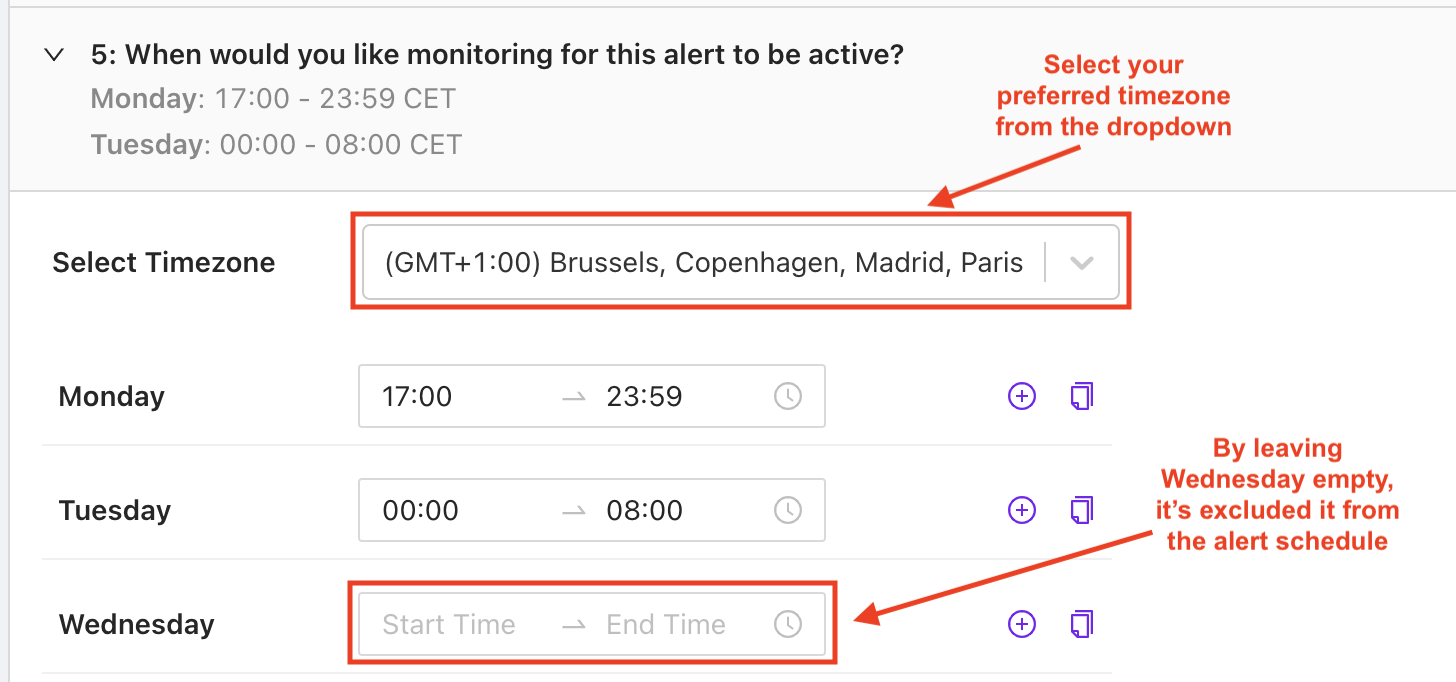Click the section 5 monitoring question heading

point(497,55)
